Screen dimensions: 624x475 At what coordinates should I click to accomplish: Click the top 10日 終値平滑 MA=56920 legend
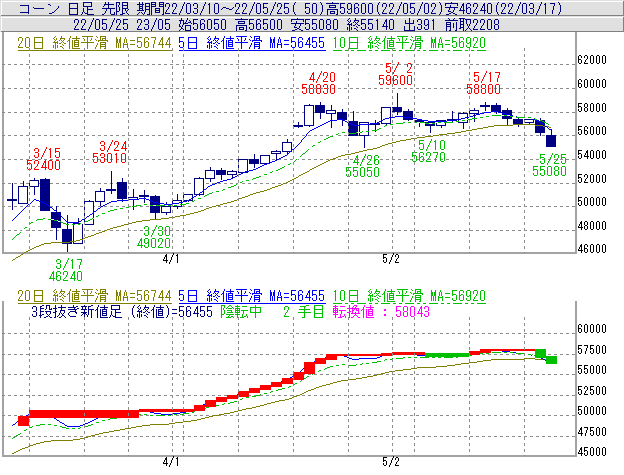(409, 43)
